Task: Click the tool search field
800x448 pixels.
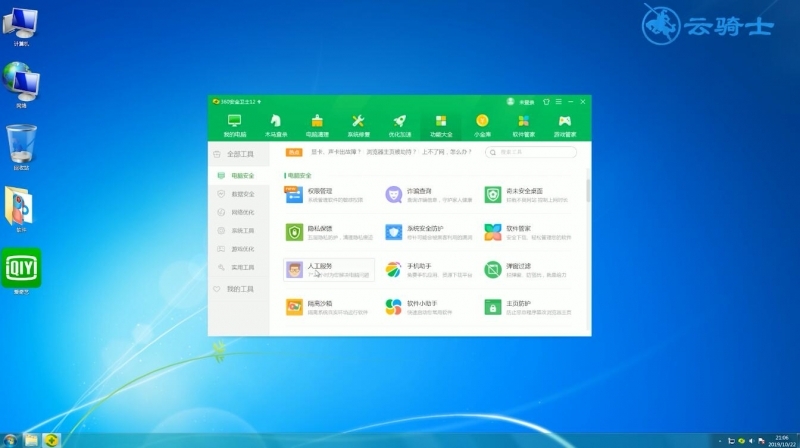Action: (x=531, y=152)
